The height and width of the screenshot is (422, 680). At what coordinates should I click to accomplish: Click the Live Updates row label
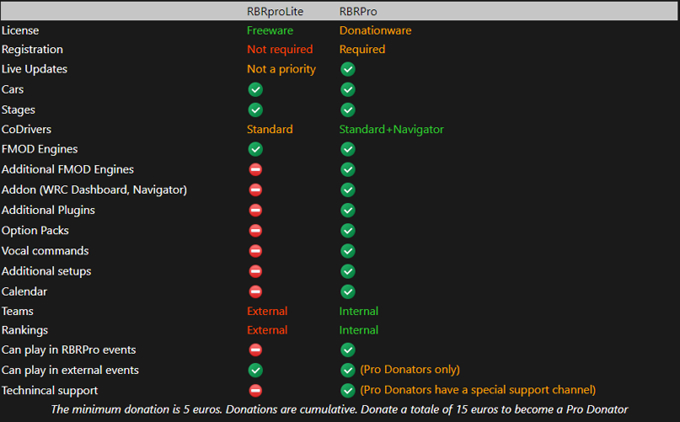pyautogui.click(x=34, y=69)
